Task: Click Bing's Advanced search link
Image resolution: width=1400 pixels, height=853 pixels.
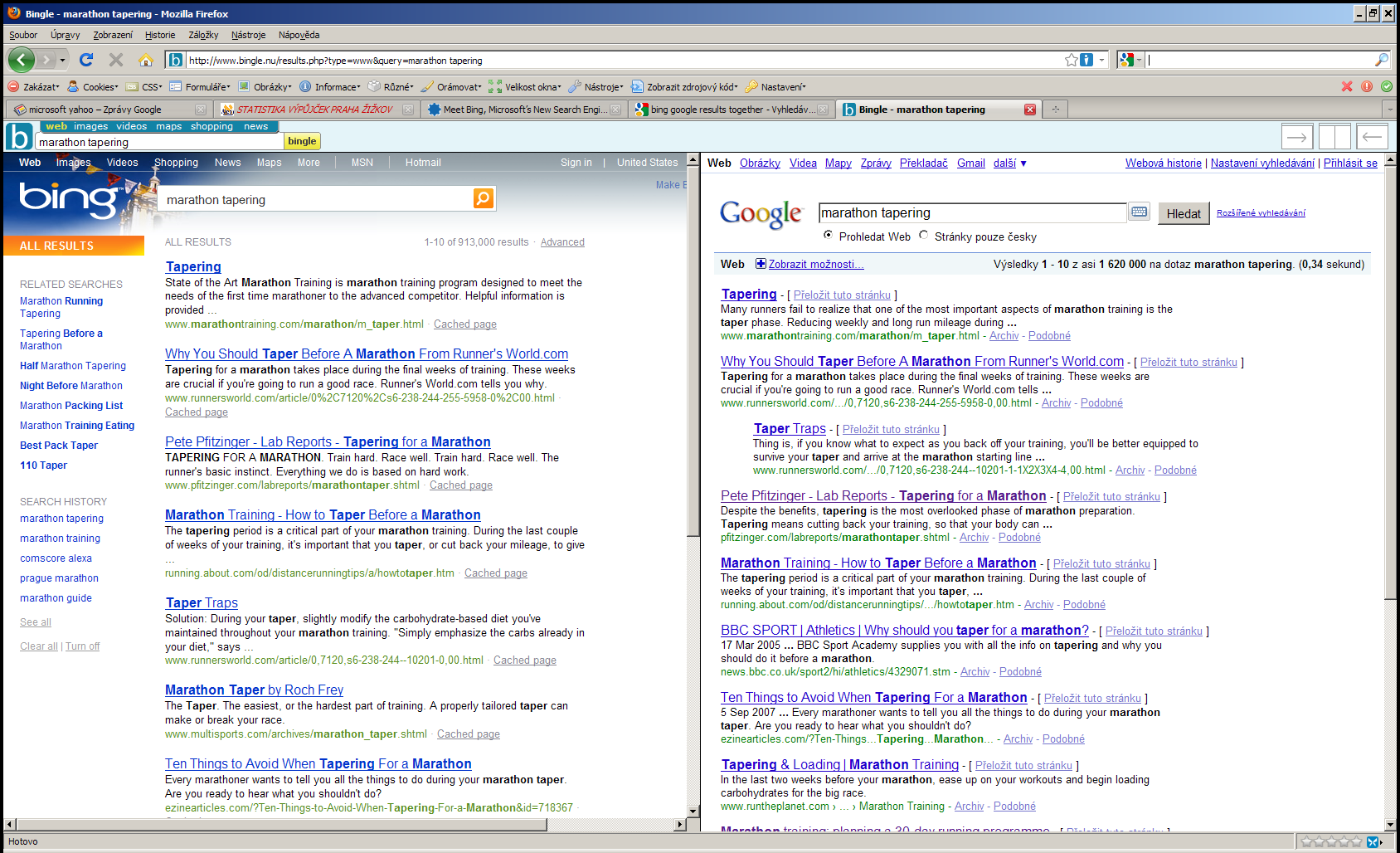Action: click(x=562, y=242)
